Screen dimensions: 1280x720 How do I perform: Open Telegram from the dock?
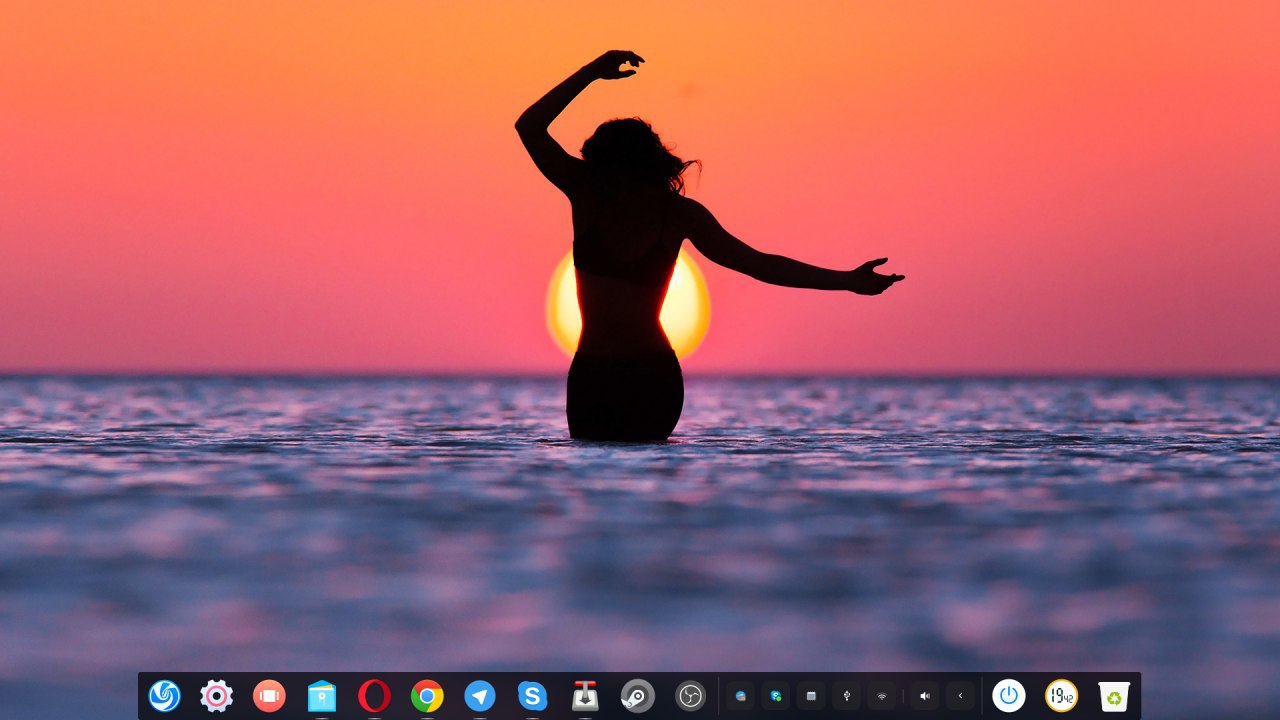480,696
